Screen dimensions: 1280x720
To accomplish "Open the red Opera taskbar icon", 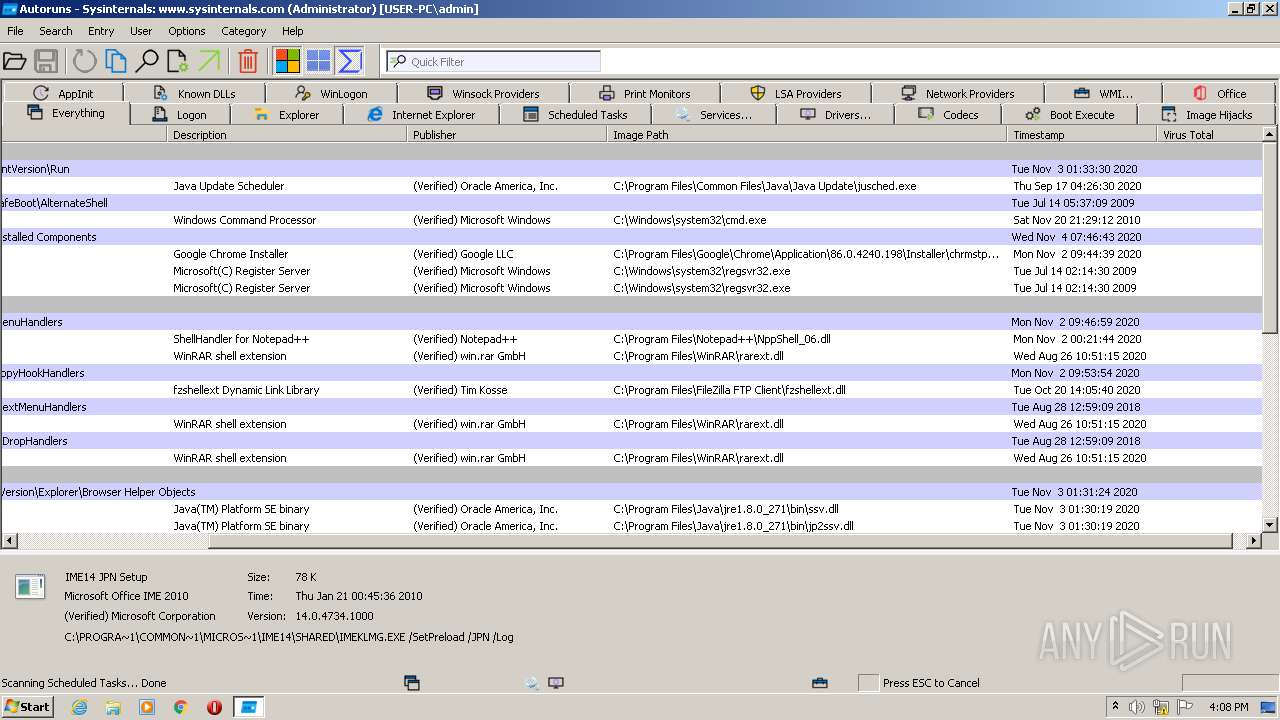I will (214, 707).
